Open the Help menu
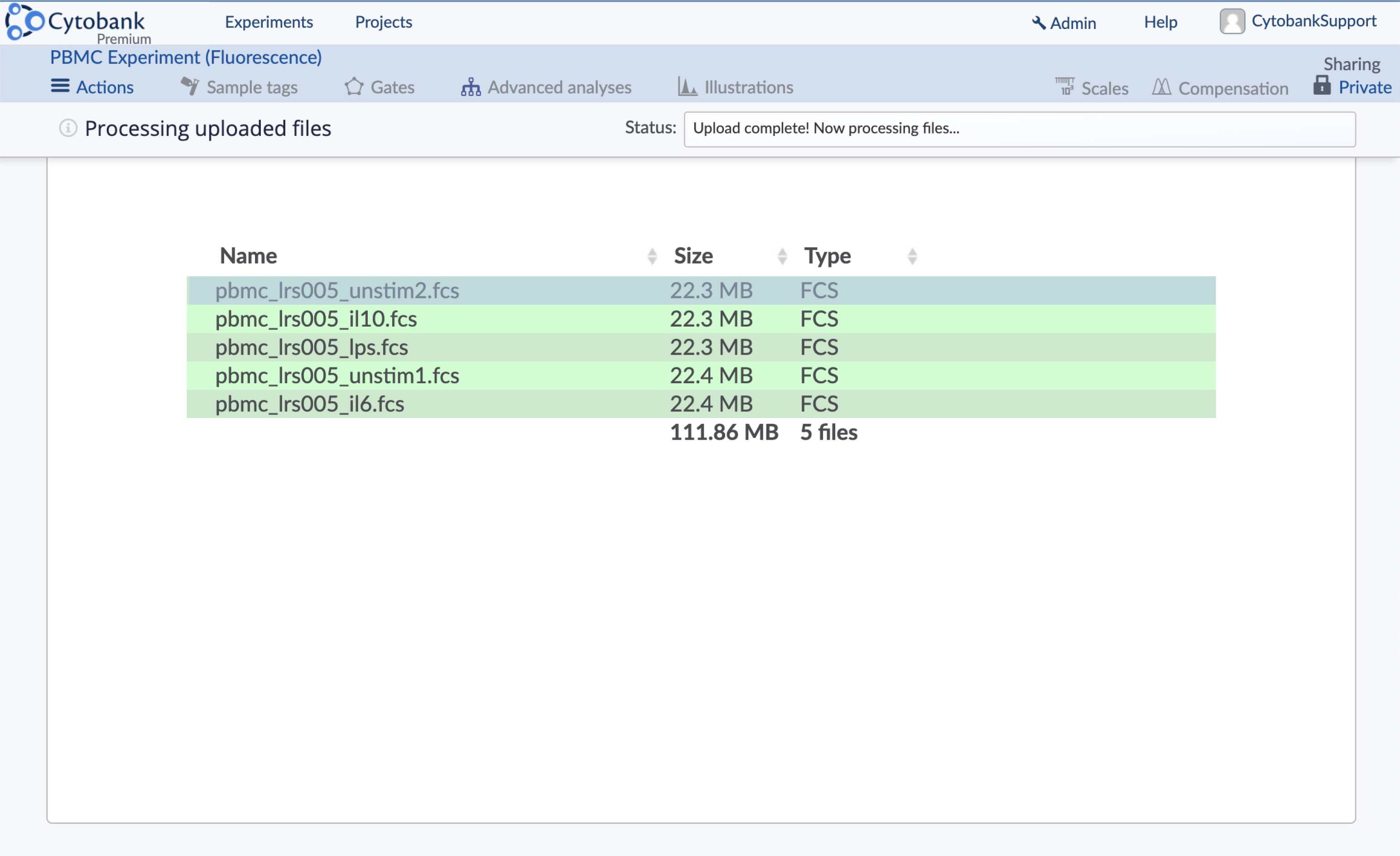 (1160, 22)
